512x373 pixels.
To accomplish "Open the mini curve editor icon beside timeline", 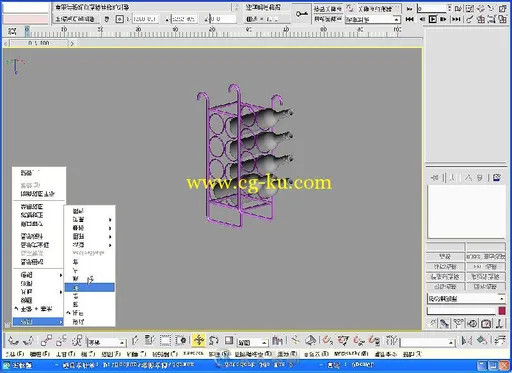I will click(12, 32).
